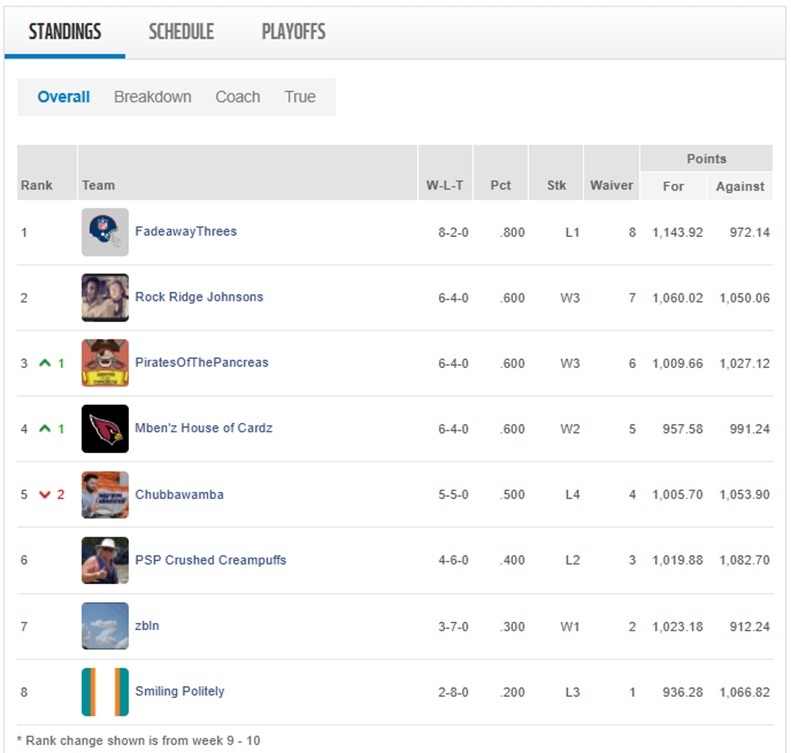Screen dimensions: 791x753
Task: Click the red down arrow by Chubbawamba
Action: pos(45,495)
